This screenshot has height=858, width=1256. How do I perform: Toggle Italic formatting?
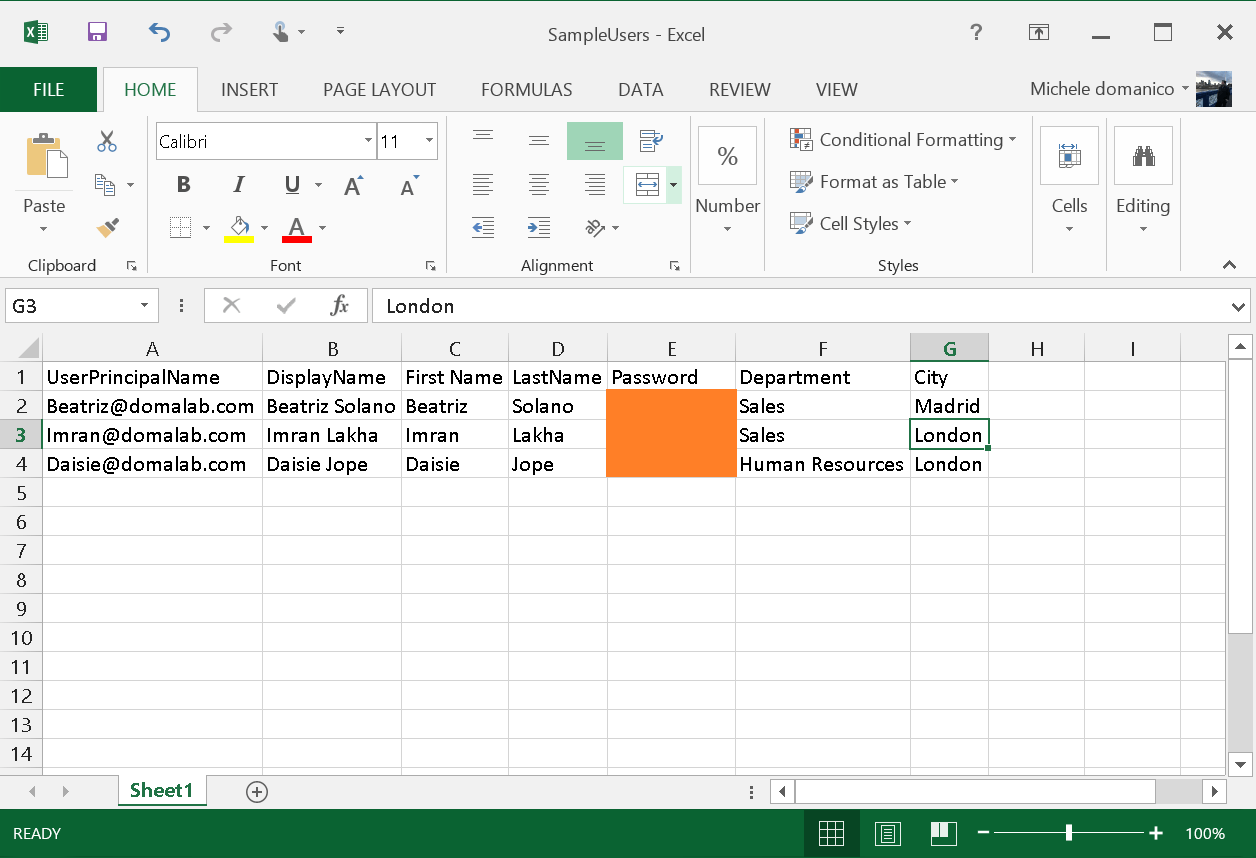coord(238,185)
